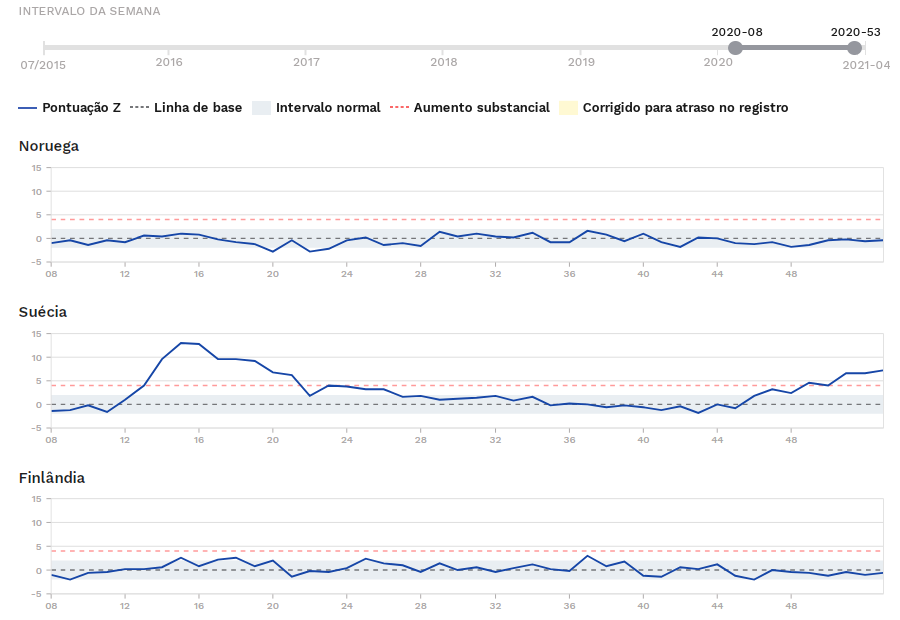900x620 pixels.
Task: Click the red dashed Aumento substancial legend marker
Action: [400, 108]
